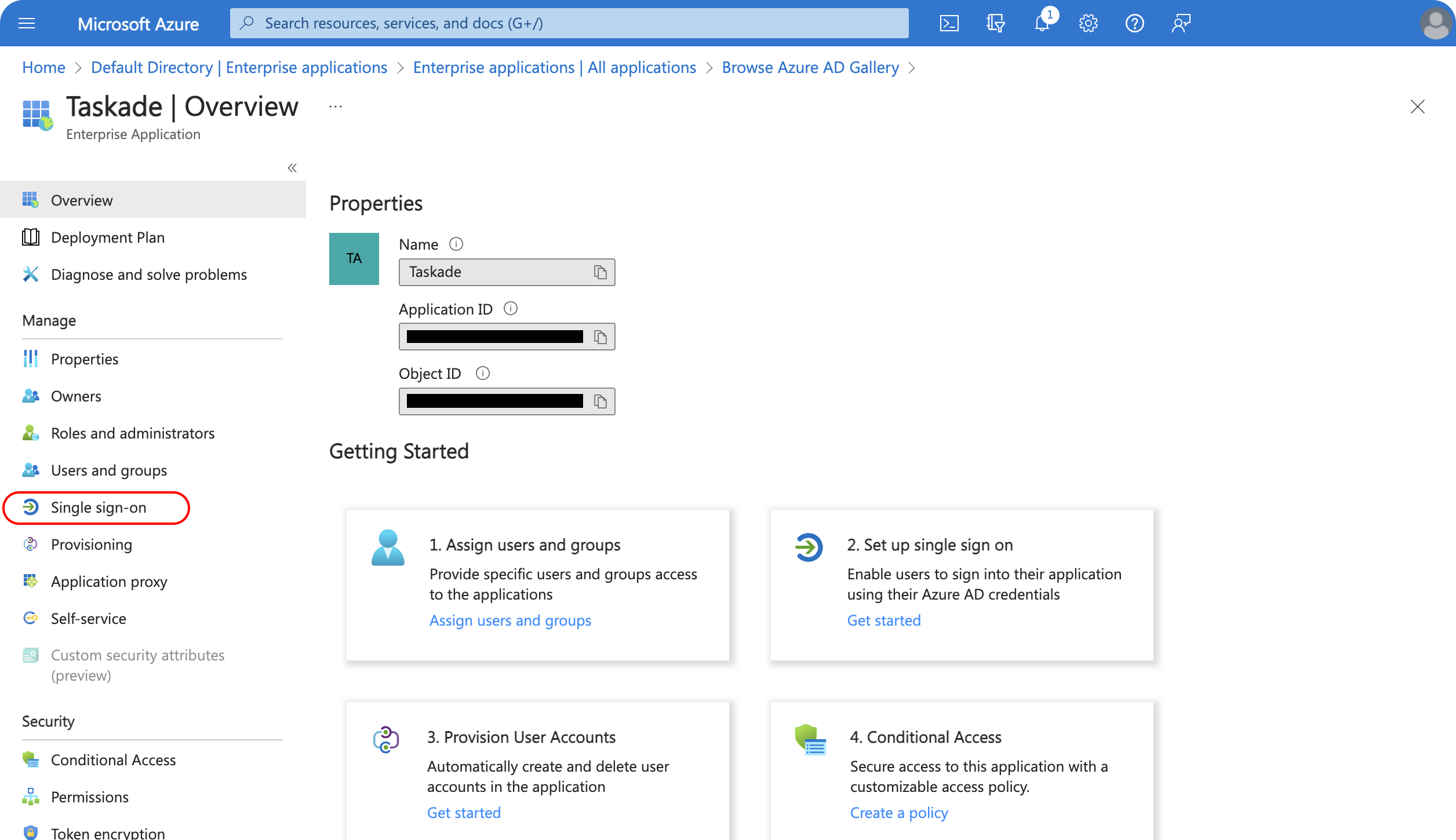Click the help question mark icon
Viewport: 1456px width, 840px height.
pos(1134,23)
